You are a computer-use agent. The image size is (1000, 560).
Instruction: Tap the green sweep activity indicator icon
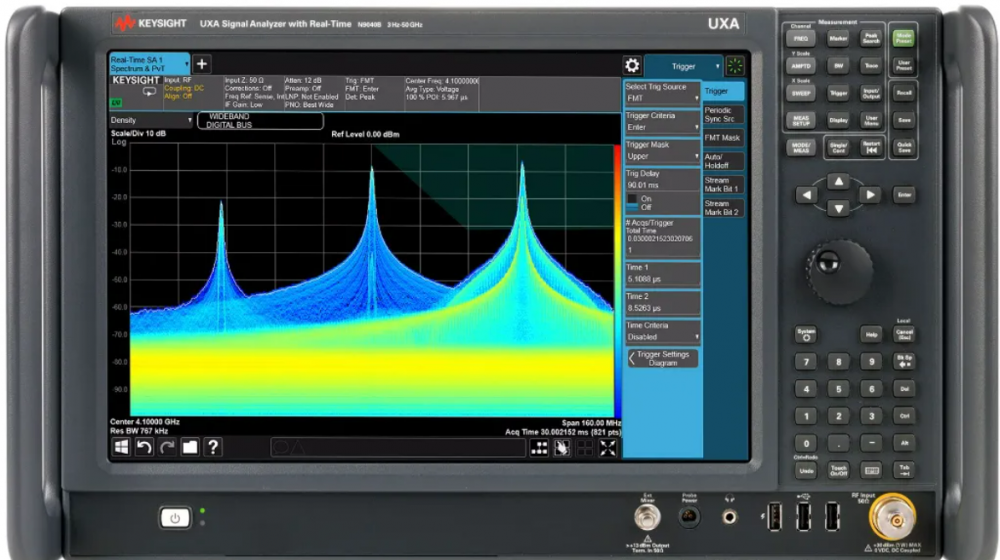(x=735, y=65)
